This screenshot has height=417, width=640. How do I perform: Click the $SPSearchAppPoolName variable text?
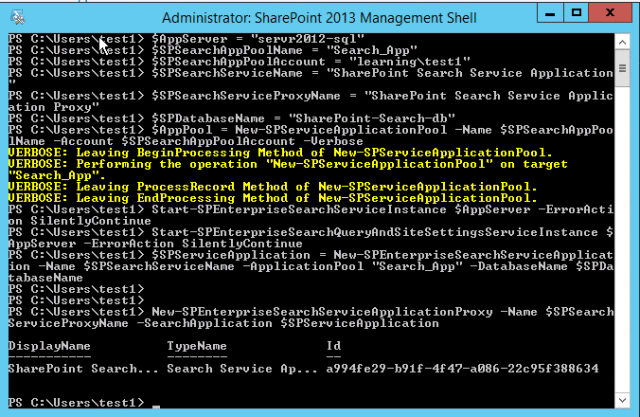click(227, 51)
